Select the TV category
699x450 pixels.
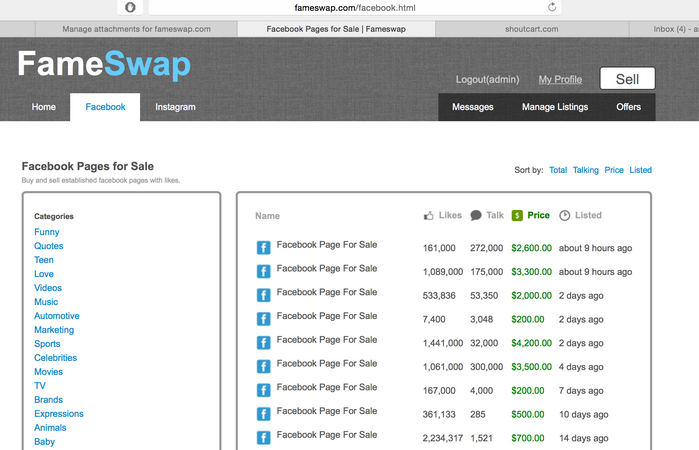pyautogui.click(x=40, y=386)
